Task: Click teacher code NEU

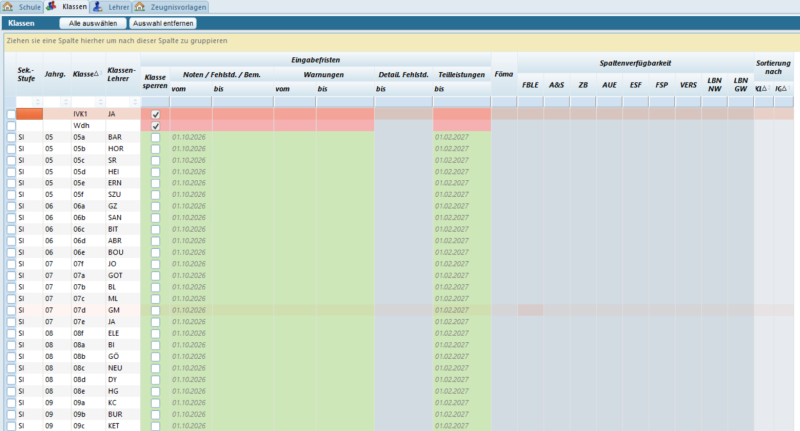Action: tap(115, 368)
